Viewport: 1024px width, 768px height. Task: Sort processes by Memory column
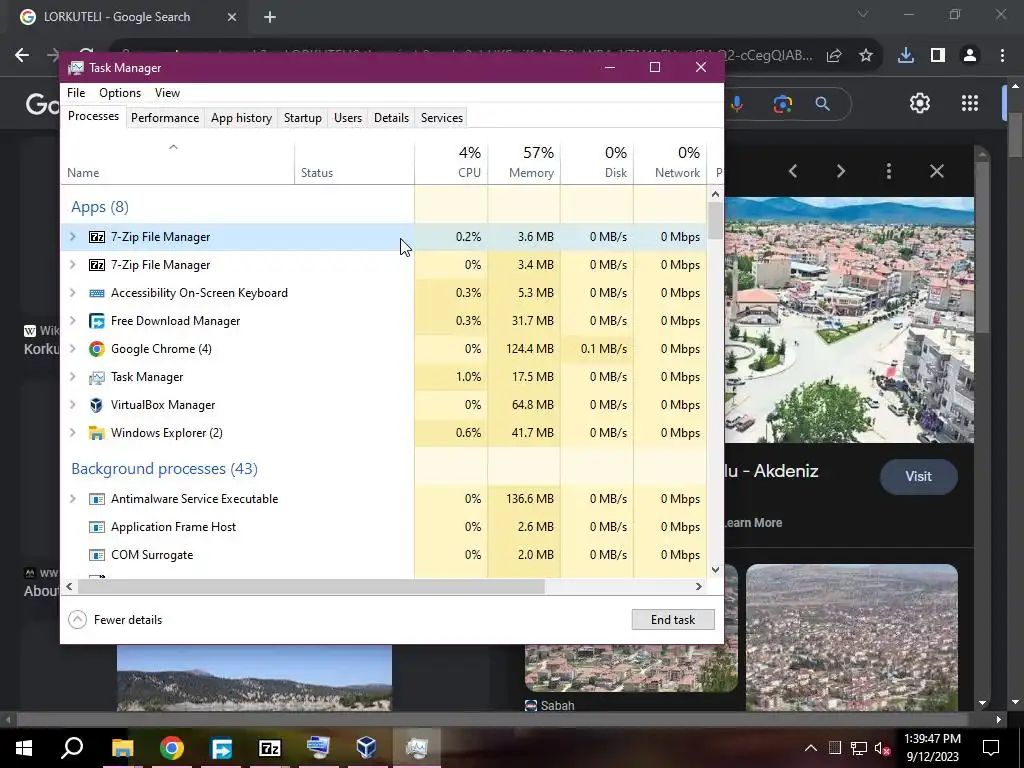coord(524,162)
